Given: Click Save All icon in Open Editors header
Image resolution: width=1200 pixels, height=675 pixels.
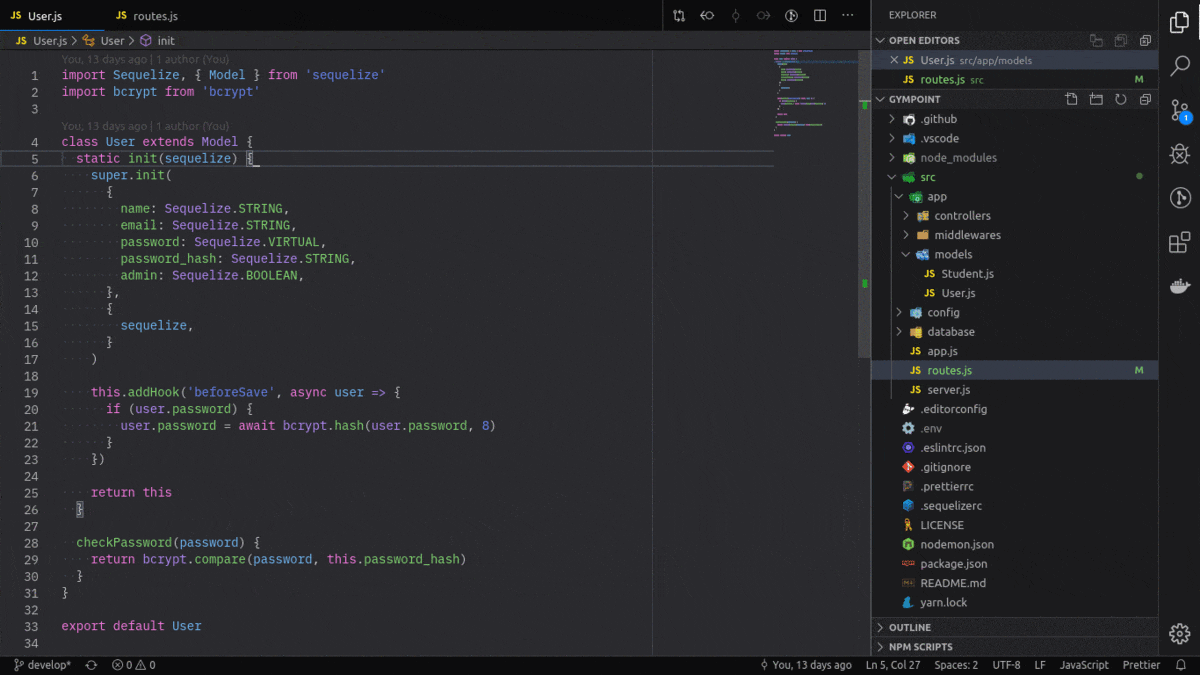Looking at the screenshot, I should [x=1121, y=41].
